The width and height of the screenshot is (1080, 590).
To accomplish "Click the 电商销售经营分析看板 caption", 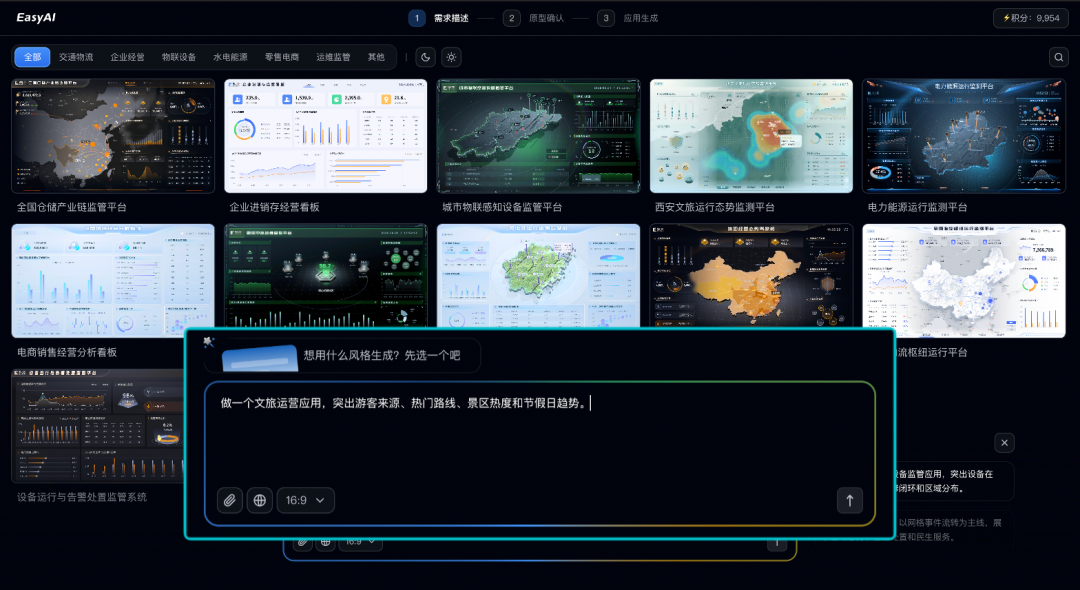I will pyautogui.click(x=67, y=352).
